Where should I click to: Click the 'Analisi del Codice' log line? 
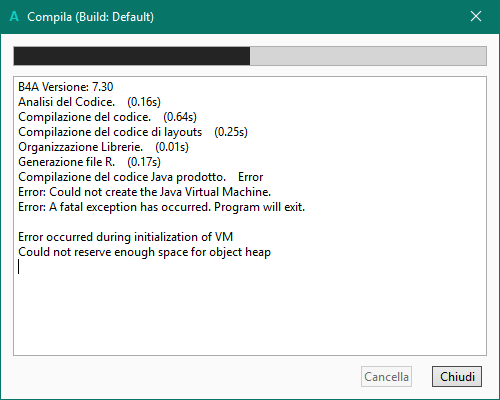(x=89, y=102)
